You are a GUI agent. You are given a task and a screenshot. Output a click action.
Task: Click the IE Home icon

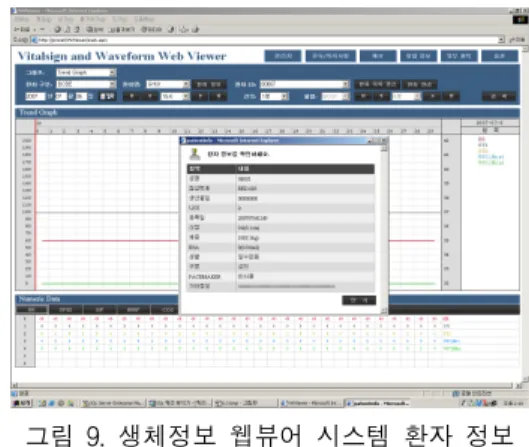click(x=77, y=30)
